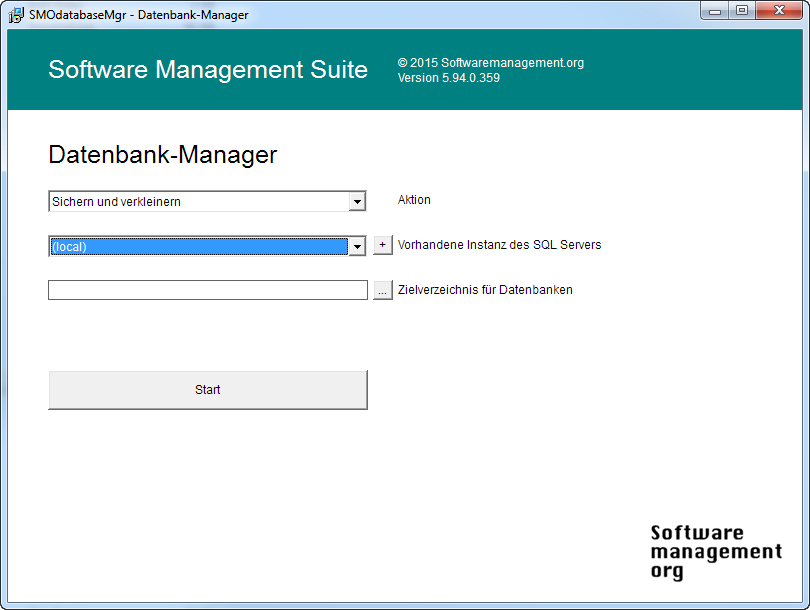Maximize the Datenbank-Manager window
810x610 pixels.
742,11
